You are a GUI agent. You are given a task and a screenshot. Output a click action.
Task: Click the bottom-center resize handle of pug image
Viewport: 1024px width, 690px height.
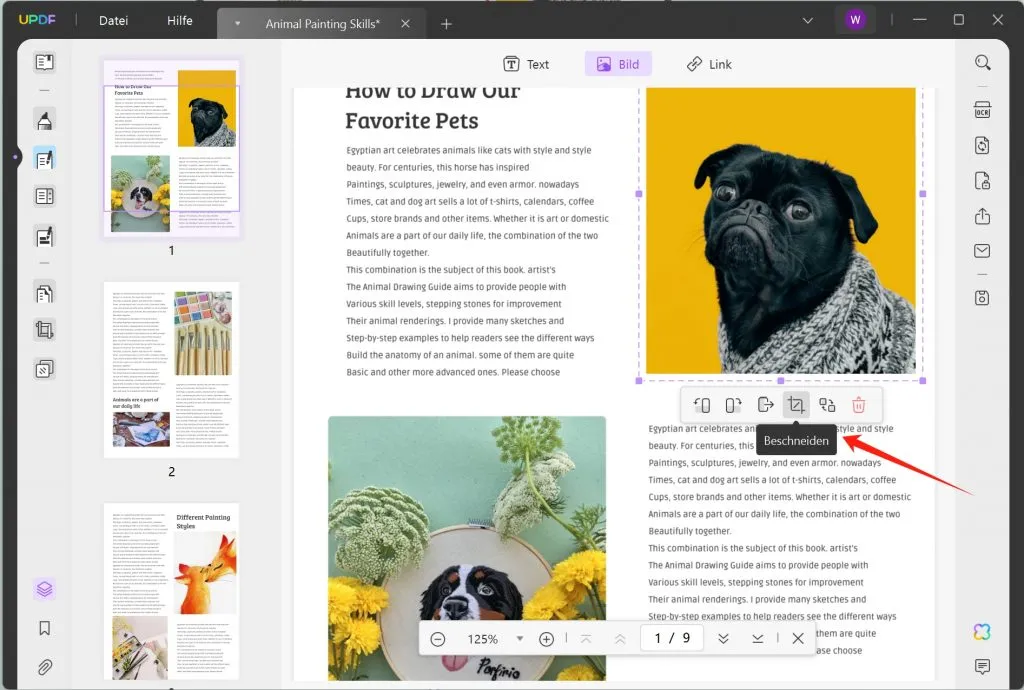[x=780, y=381]
